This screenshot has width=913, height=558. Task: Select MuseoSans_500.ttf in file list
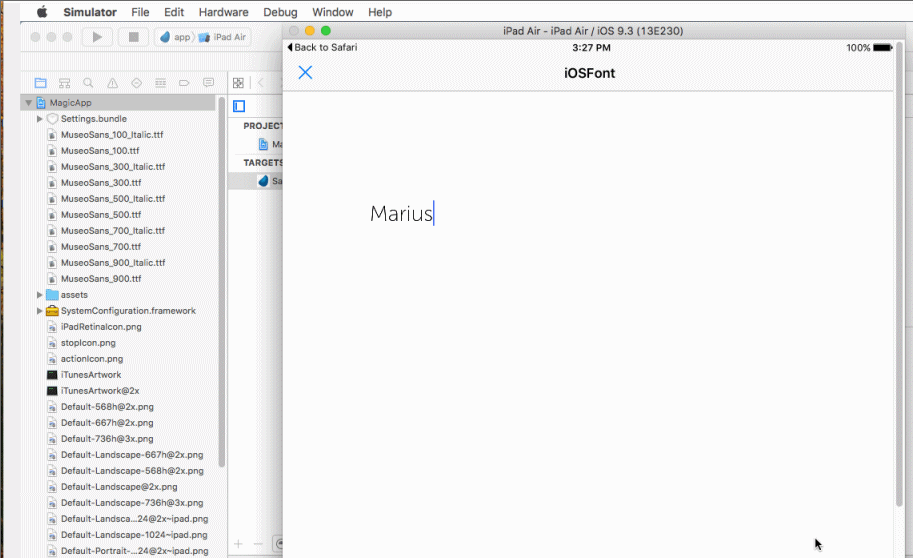tap(100, 215)
